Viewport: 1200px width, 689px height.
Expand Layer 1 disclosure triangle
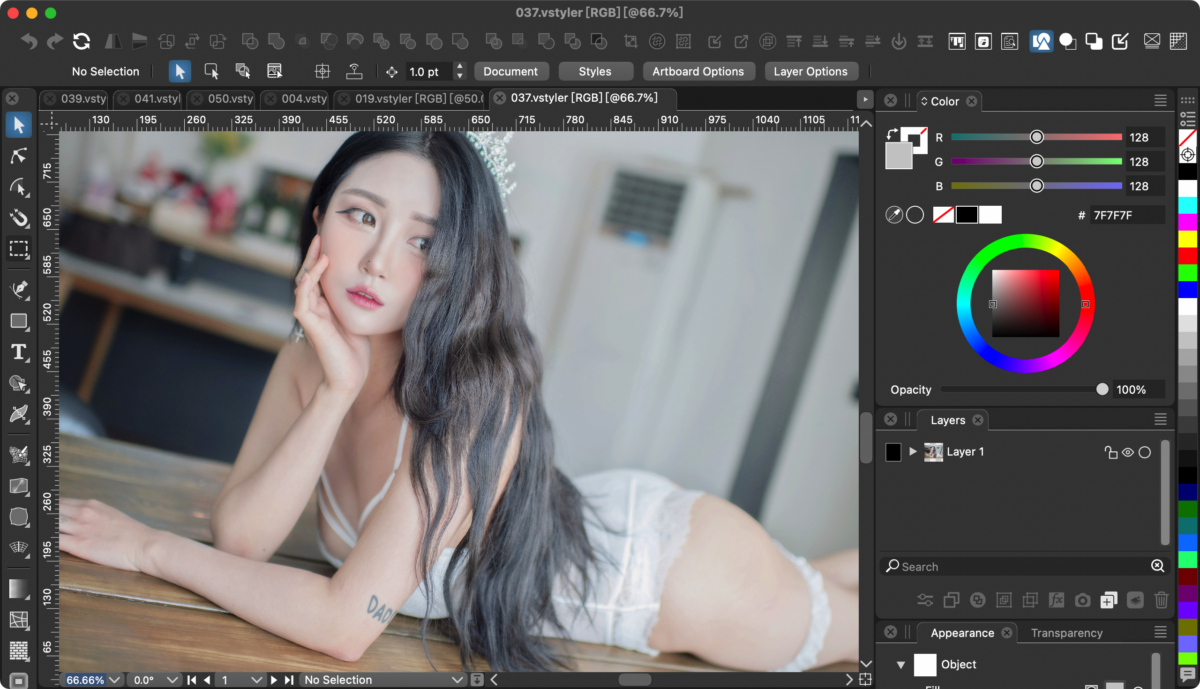pyautogui.click(x=912, y=452)
